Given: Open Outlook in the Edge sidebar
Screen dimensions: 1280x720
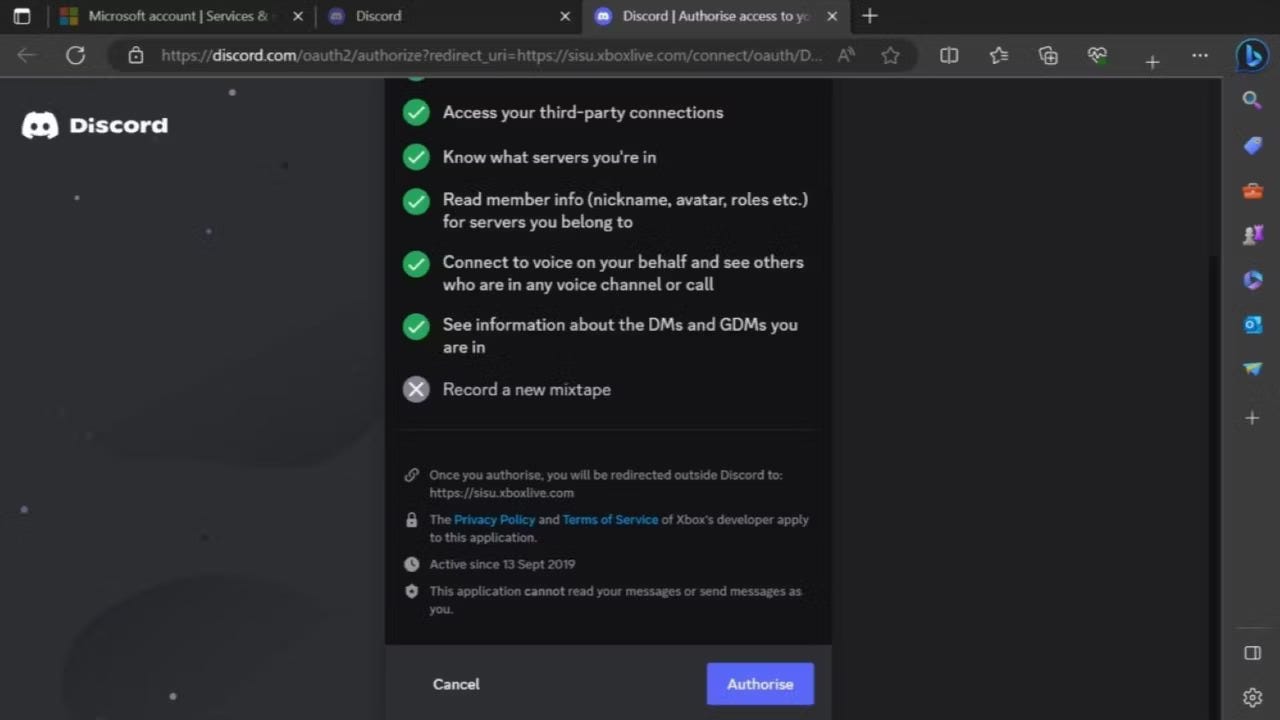Looking at the screenshot, I should point(1252,324).
